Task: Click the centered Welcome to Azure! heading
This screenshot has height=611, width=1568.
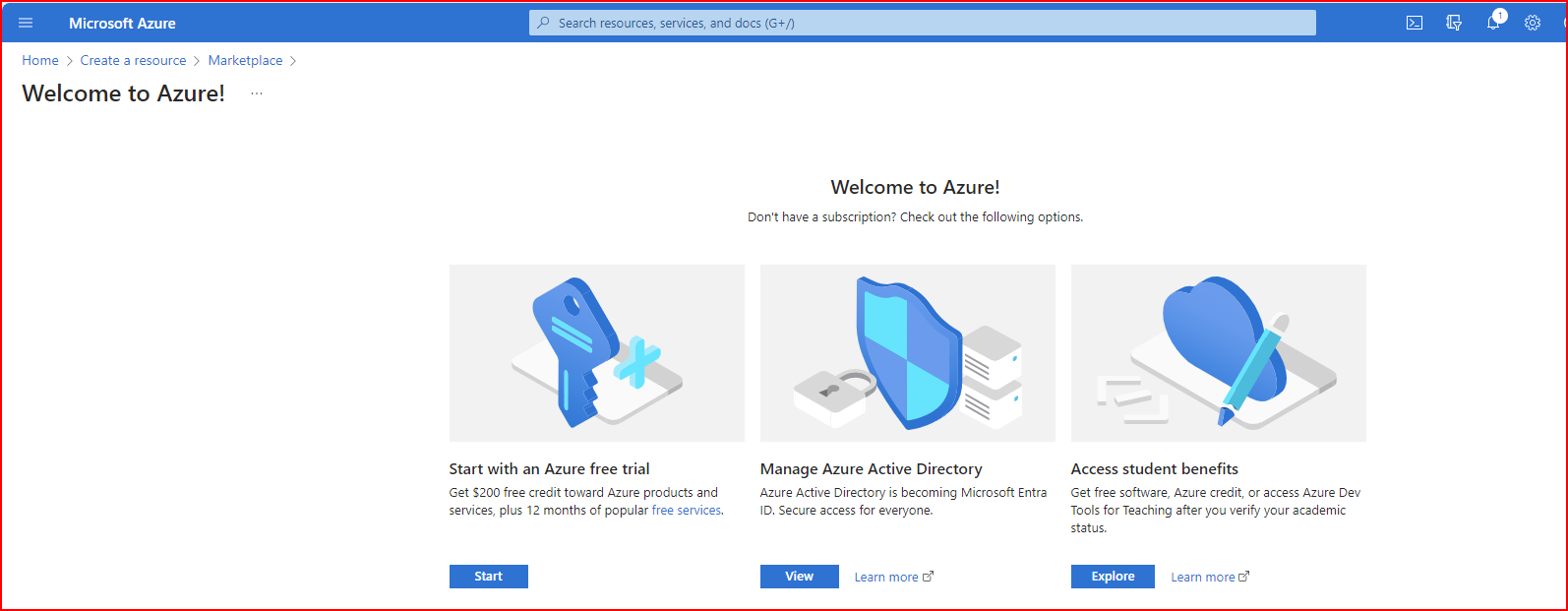Action: coord(915,187)
